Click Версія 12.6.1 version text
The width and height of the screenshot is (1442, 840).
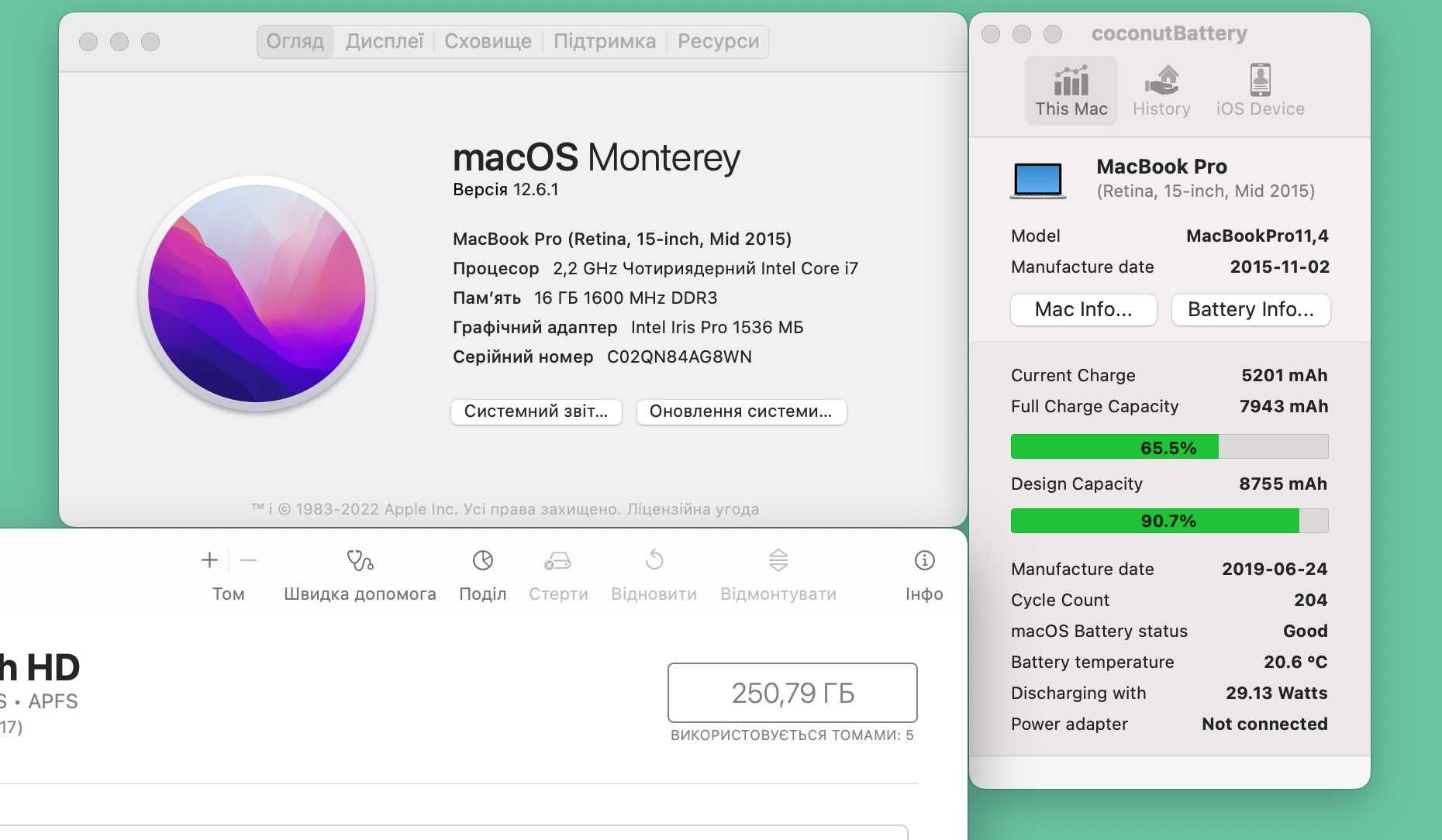click(x=505, y=190)
